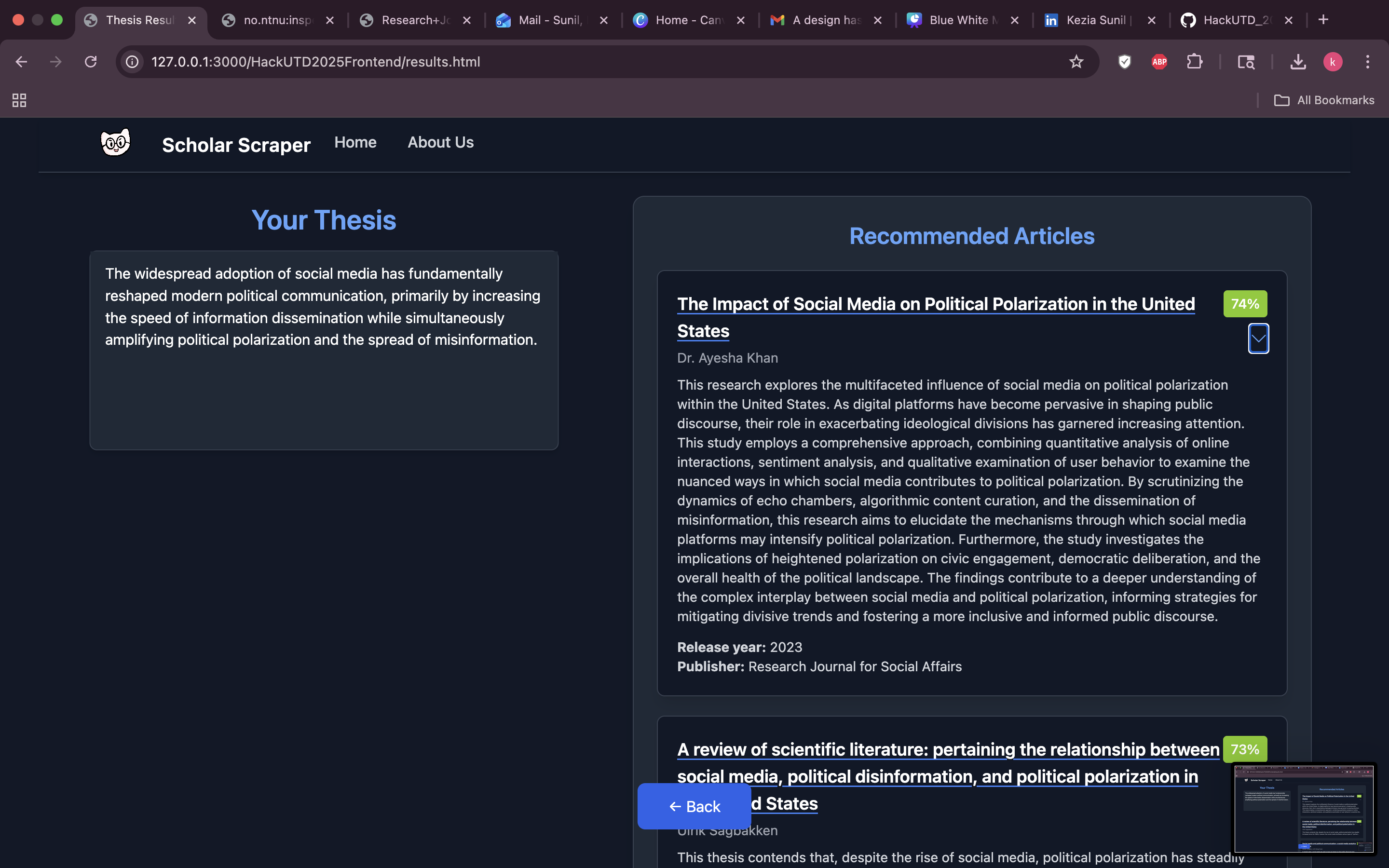The height and width of the screenshot is (868, 1389).
Task: Open 'Impact of Social Media' article link
Action: (936, 304)
